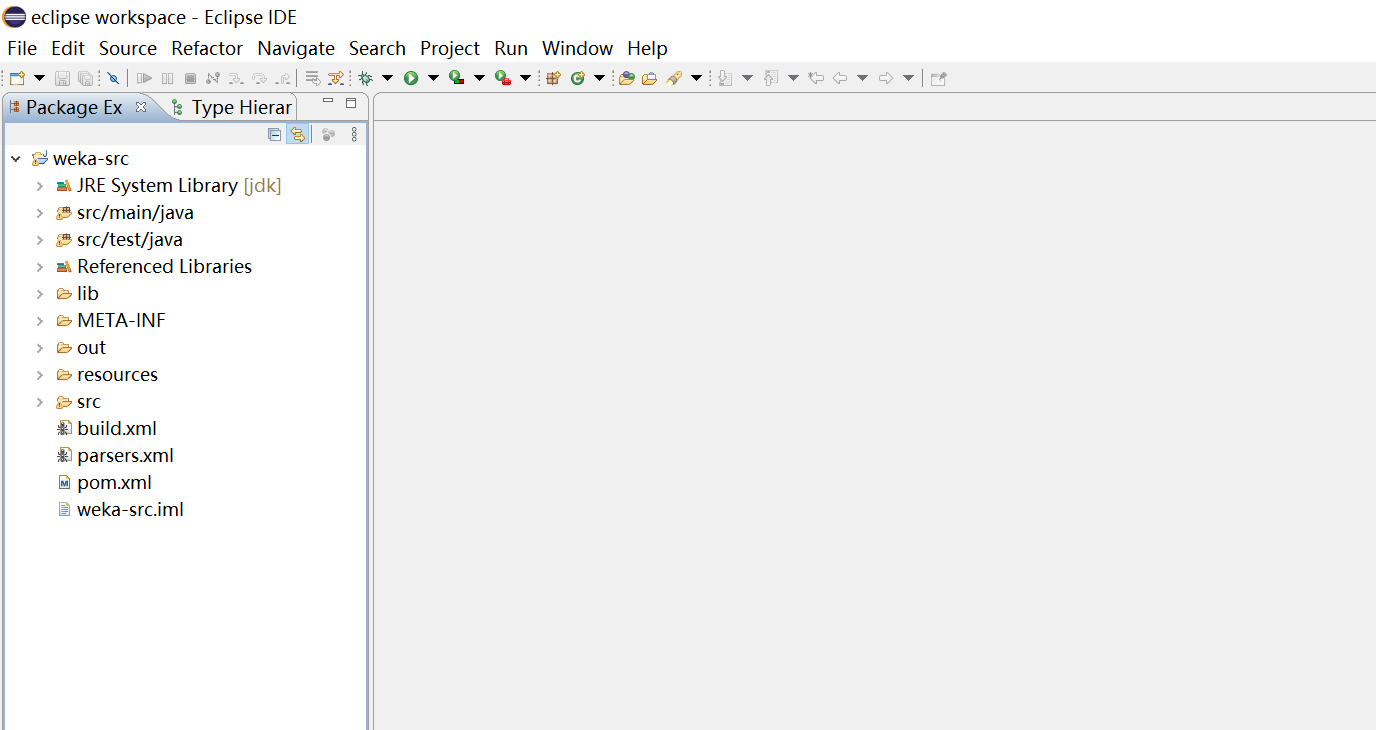The image size is (1376, 730).
Task: Toggle Link with Editor button
Action: 297,134
